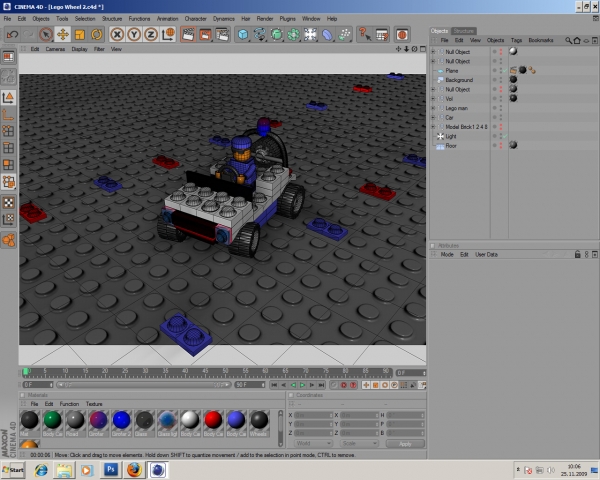Open the World coordinate dropdown

tap(313, 444)
